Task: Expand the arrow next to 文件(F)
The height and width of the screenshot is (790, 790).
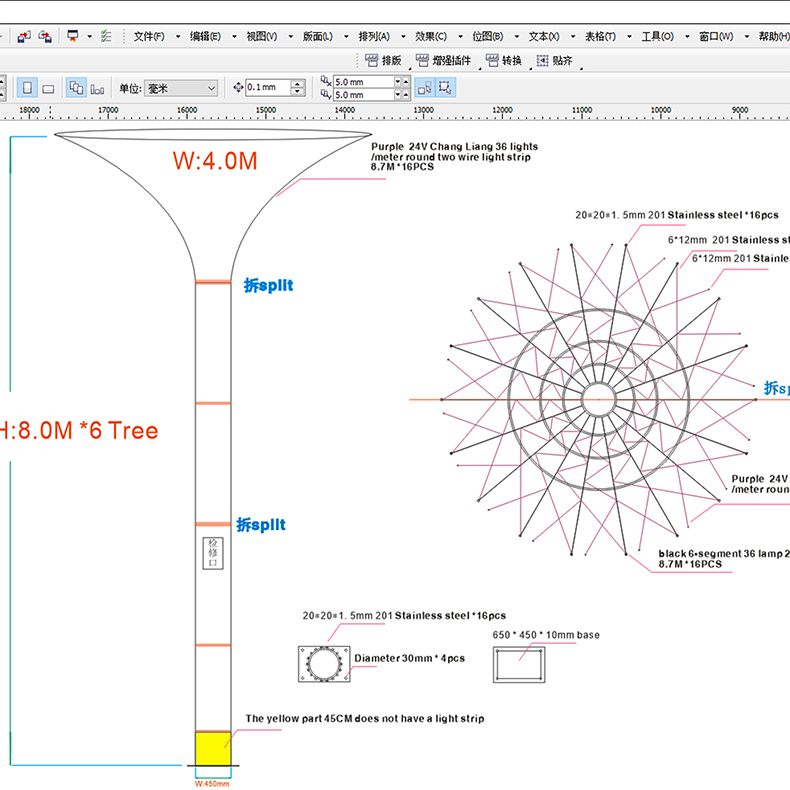Action: 178,37
